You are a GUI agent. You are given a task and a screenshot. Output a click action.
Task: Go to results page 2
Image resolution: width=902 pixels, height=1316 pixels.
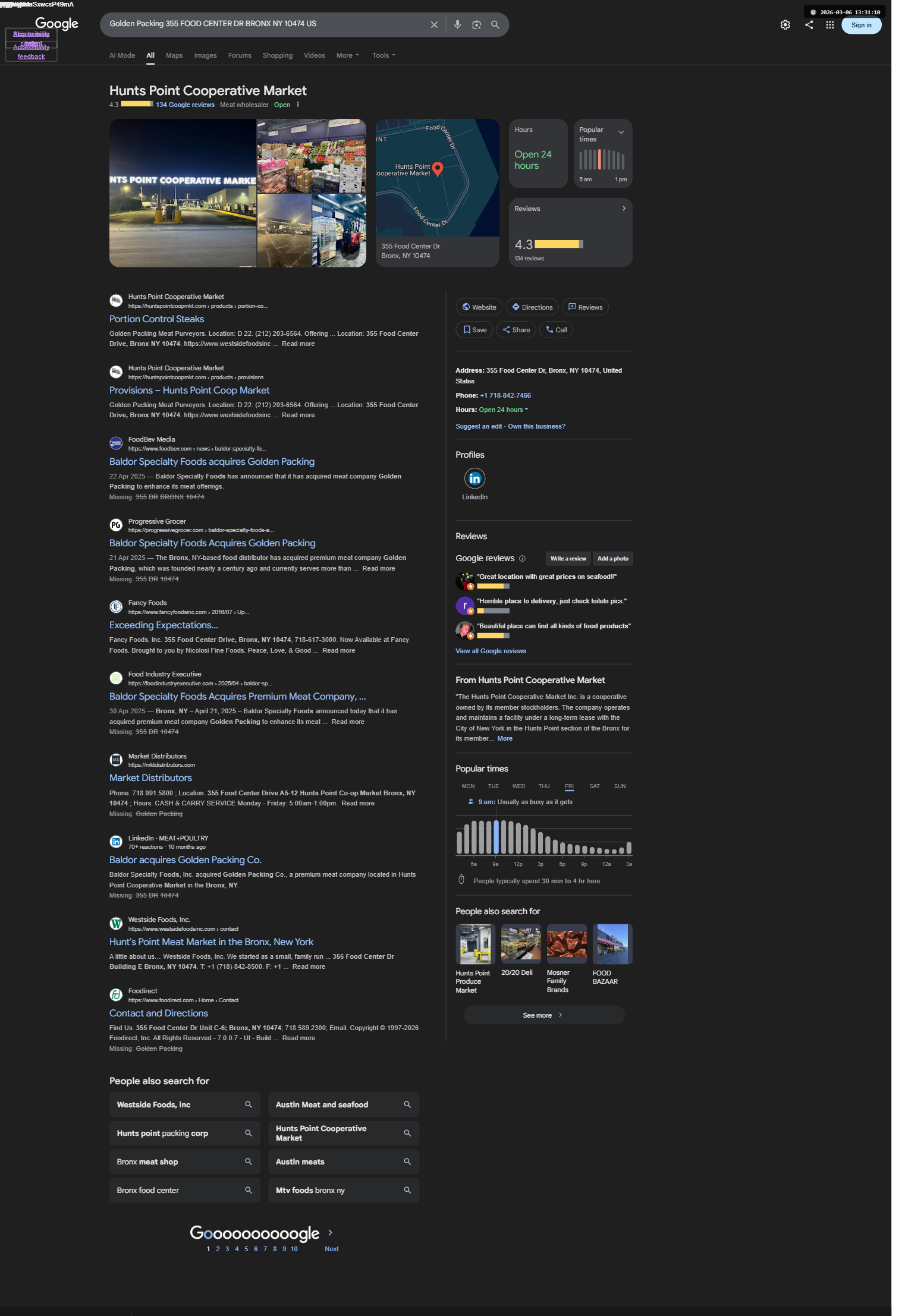pos(218,1249)
